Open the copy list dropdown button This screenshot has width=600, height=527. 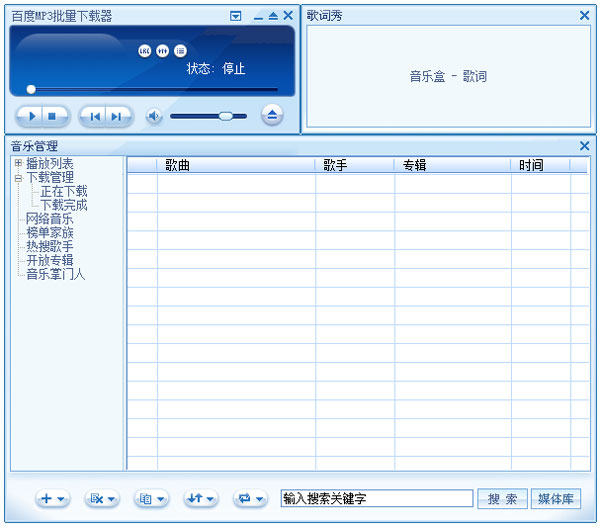point(151,499)
